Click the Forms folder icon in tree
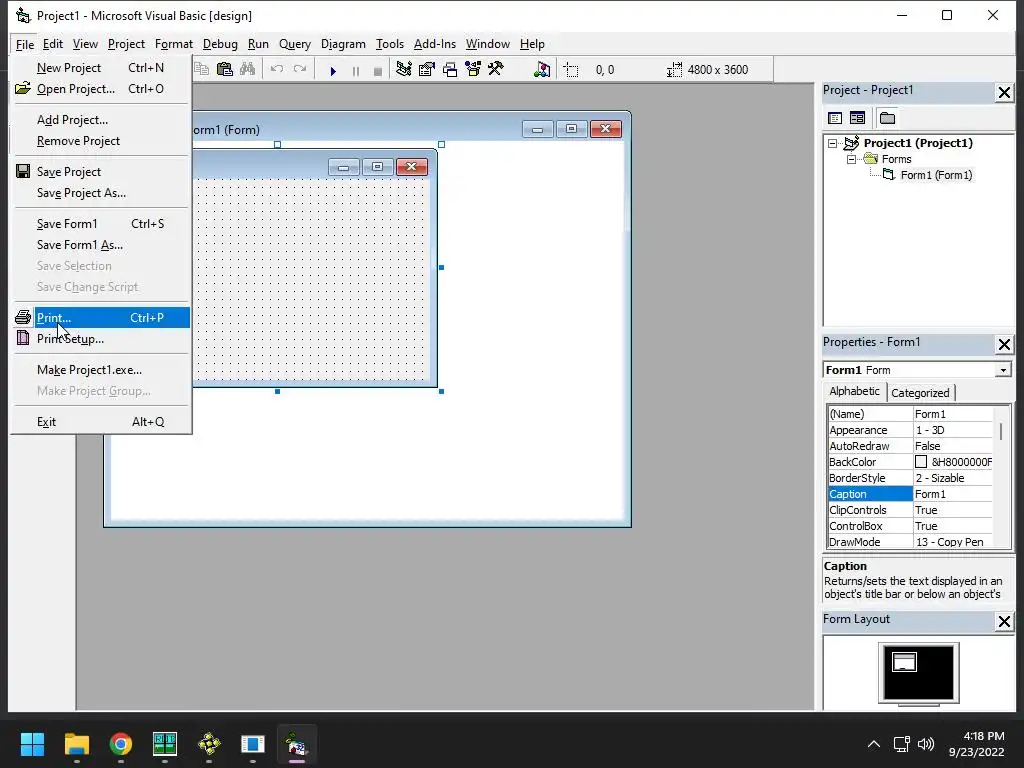The width and height of the screenshot is (1024, 768). point(871,159)
